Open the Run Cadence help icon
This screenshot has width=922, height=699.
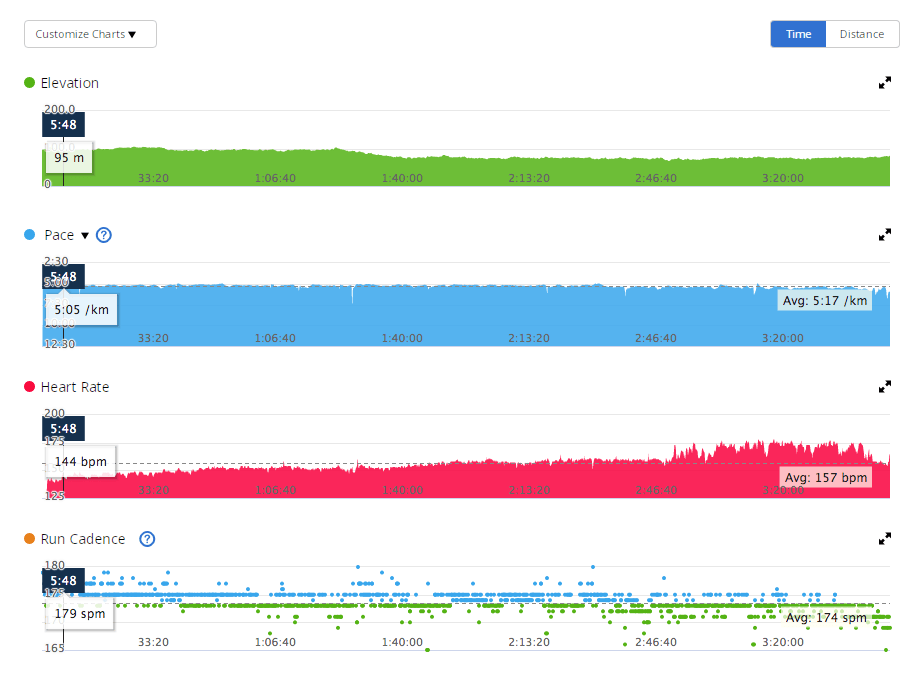tap(147, 539)
